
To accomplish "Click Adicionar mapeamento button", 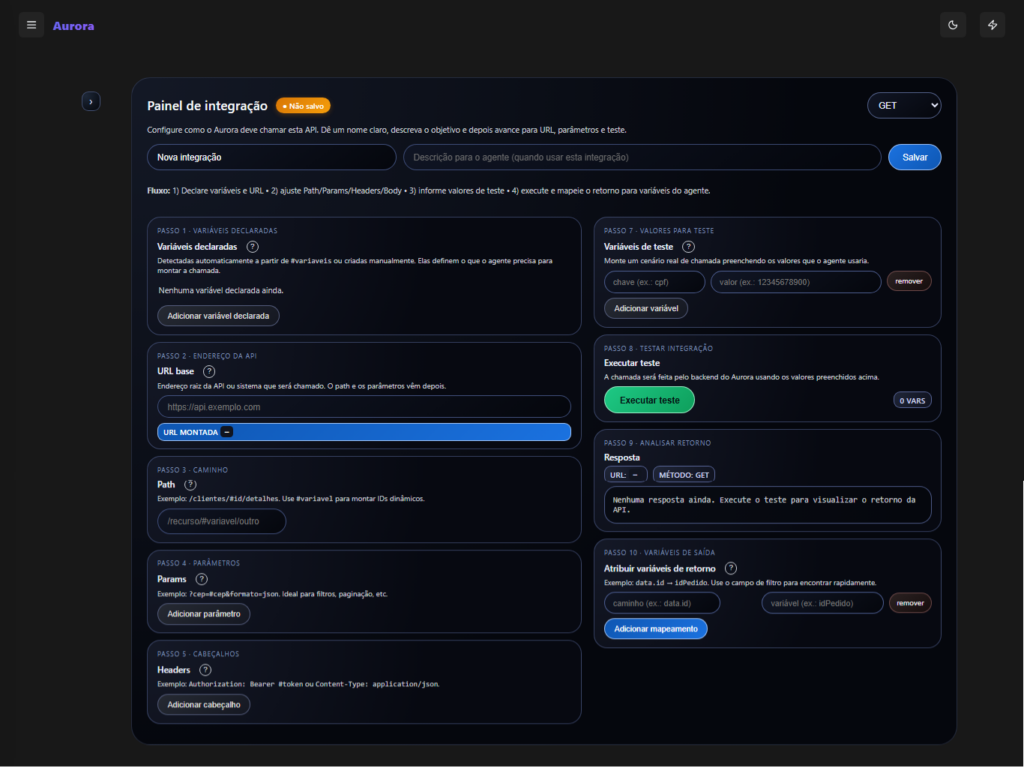I will (655, 628).
